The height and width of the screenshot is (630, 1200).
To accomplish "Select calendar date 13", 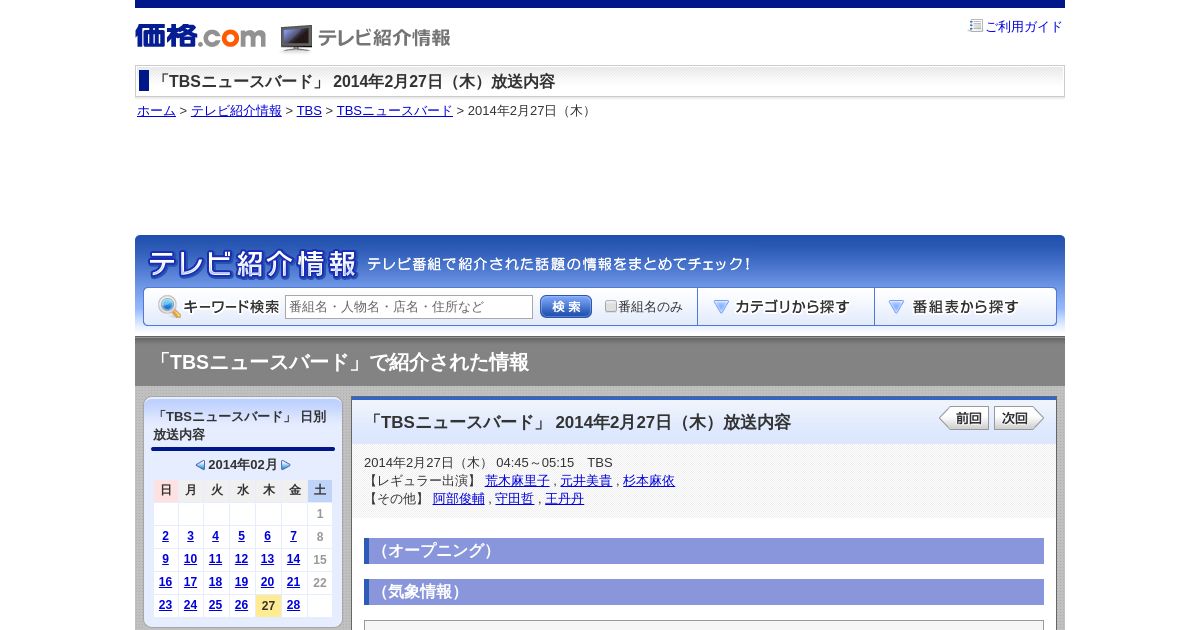I will pyautogui.click(x=267, y=559).
